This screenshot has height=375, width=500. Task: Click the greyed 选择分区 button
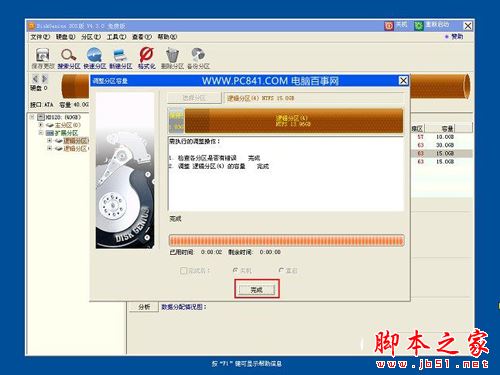pyautogui.click(x=194, y=98)
